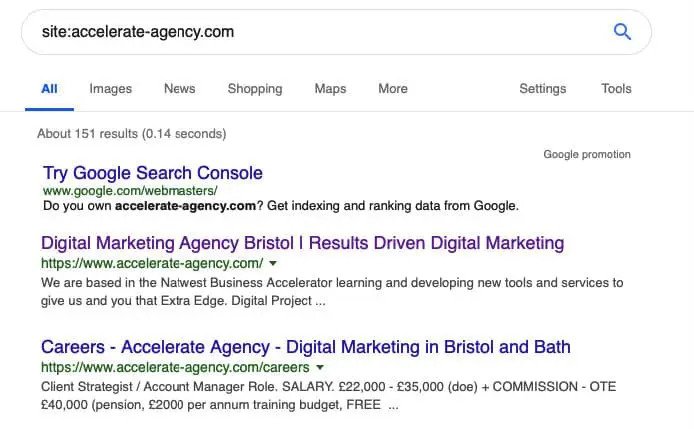
Task: Switch to the Maps tab
Action: pos(330,89)
